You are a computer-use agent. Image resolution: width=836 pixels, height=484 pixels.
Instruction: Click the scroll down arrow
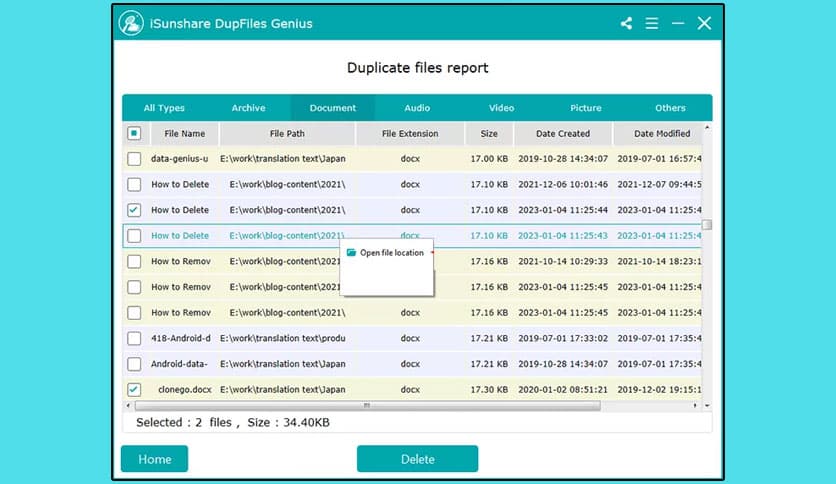pyautogui.click(x=707, y=406)
